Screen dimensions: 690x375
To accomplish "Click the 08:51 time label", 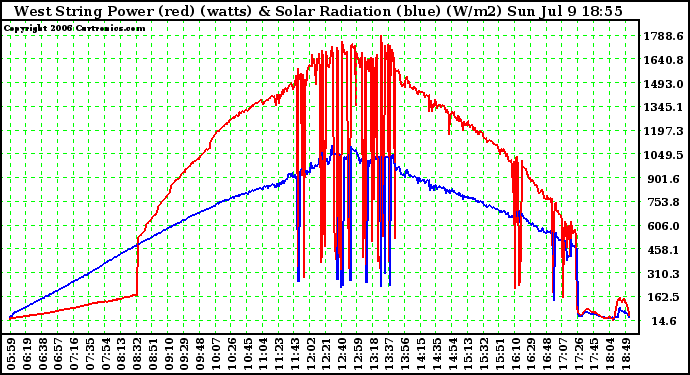I will click(x=153, y=354).
